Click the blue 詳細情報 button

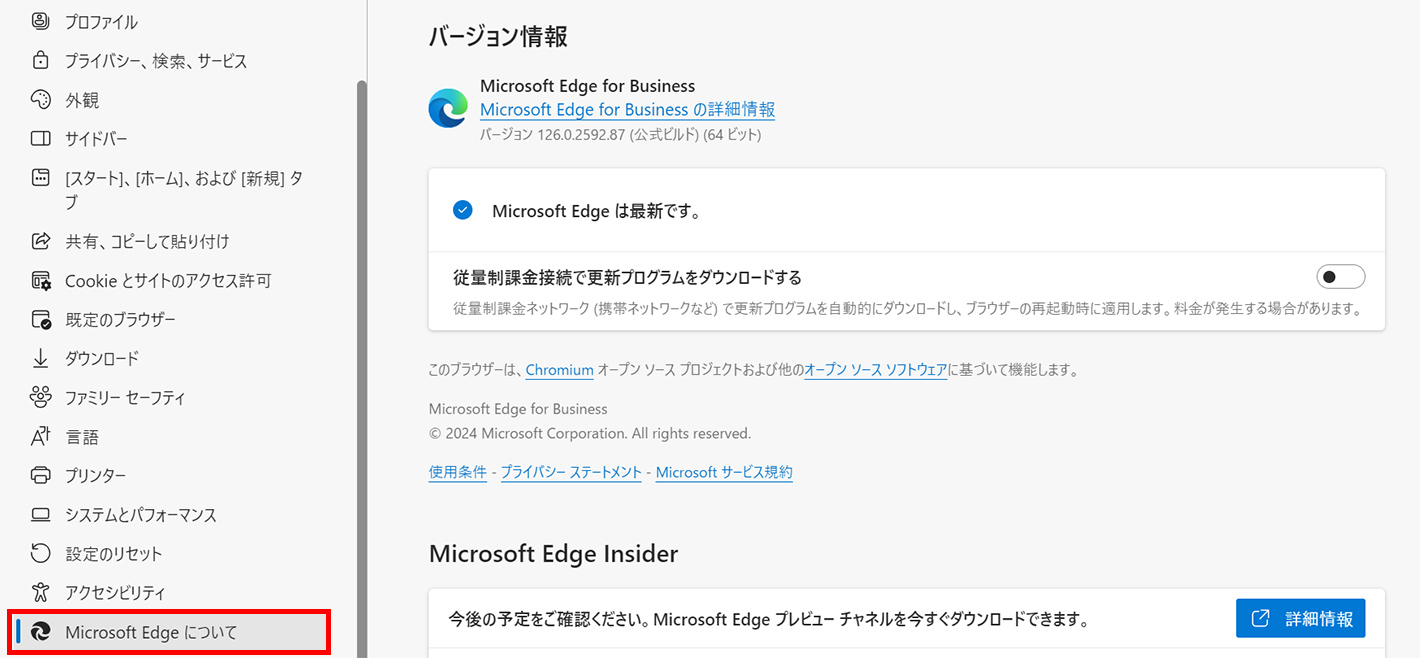pyautogui.click(x=1300, y=619)
